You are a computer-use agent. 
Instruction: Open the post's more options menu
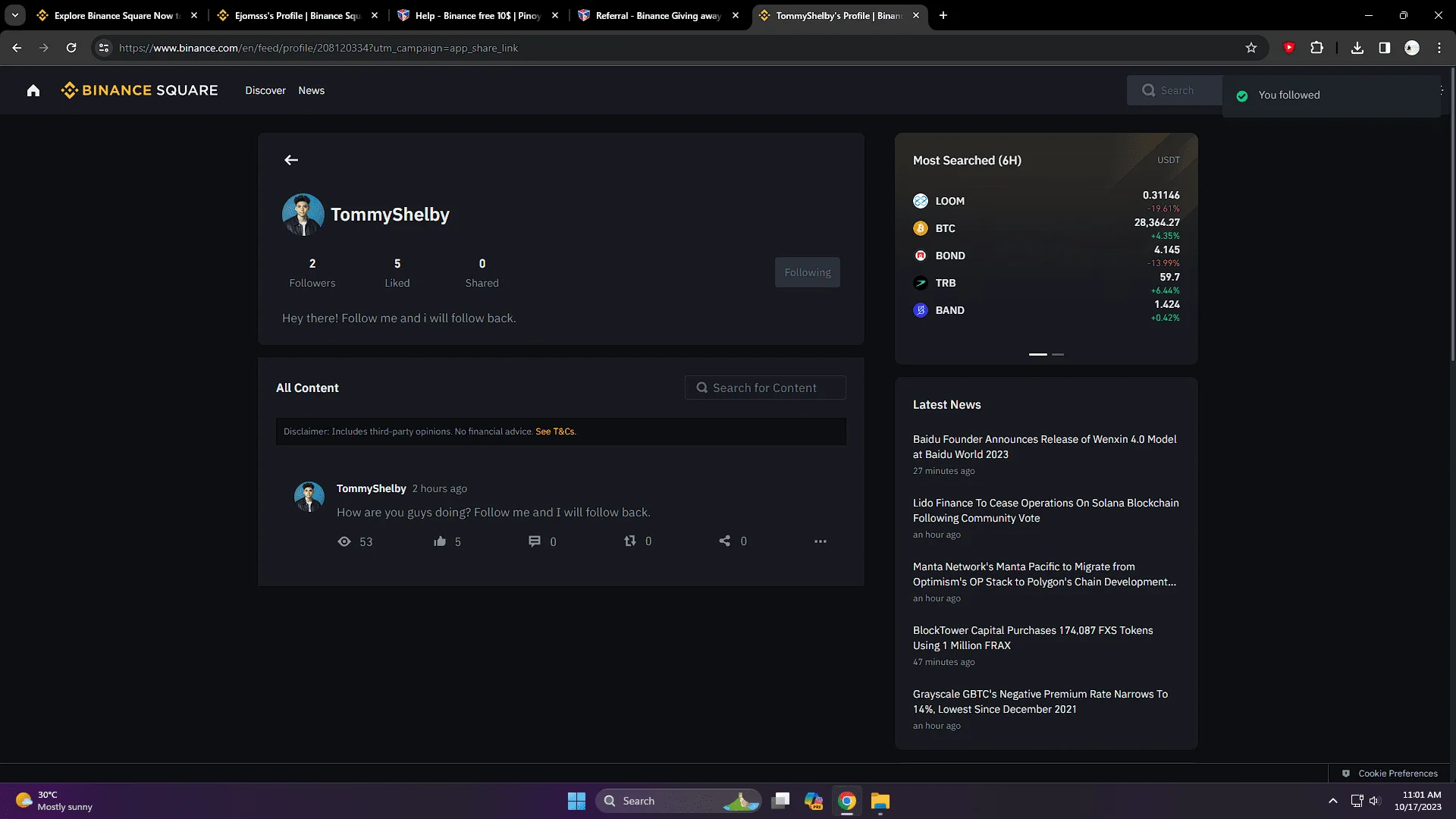pos(821,541)
